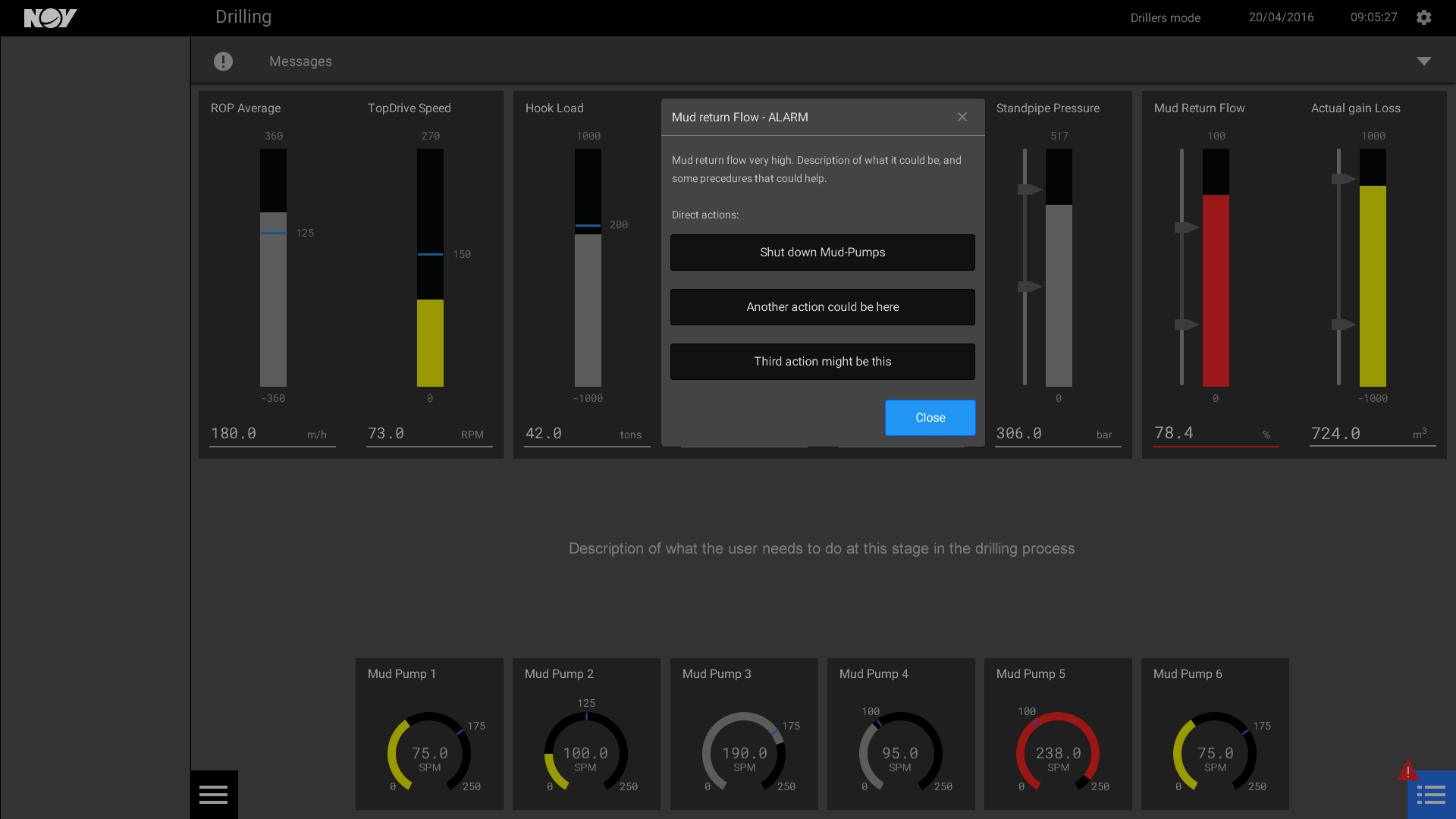
Task: Click the blue Close button
Action: (x=930, y=418)
